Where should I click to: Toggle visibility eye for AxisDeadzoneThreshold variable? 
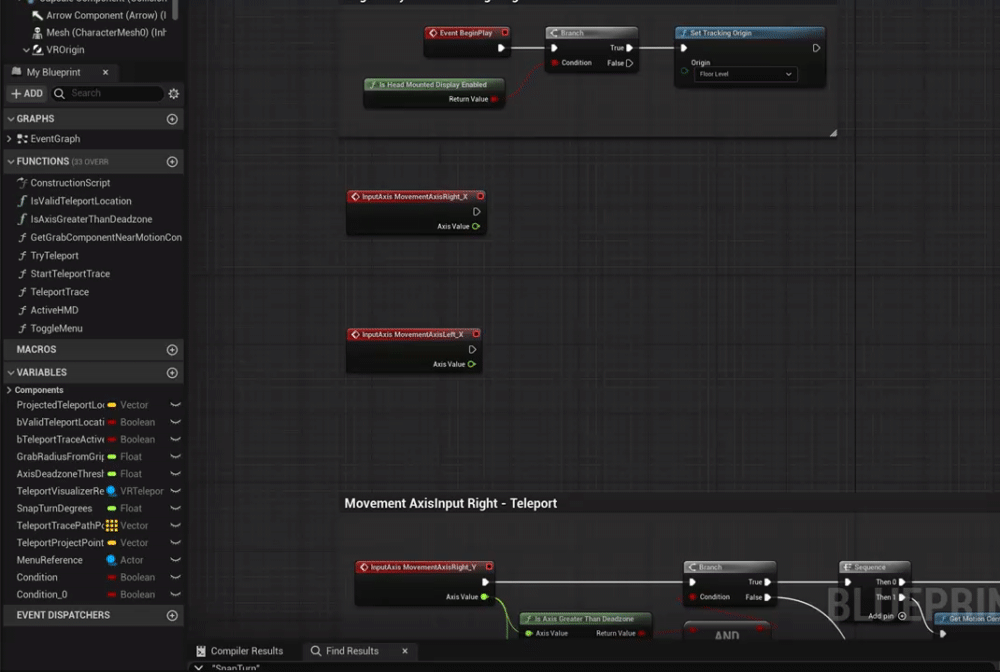(x=175, y=474)
